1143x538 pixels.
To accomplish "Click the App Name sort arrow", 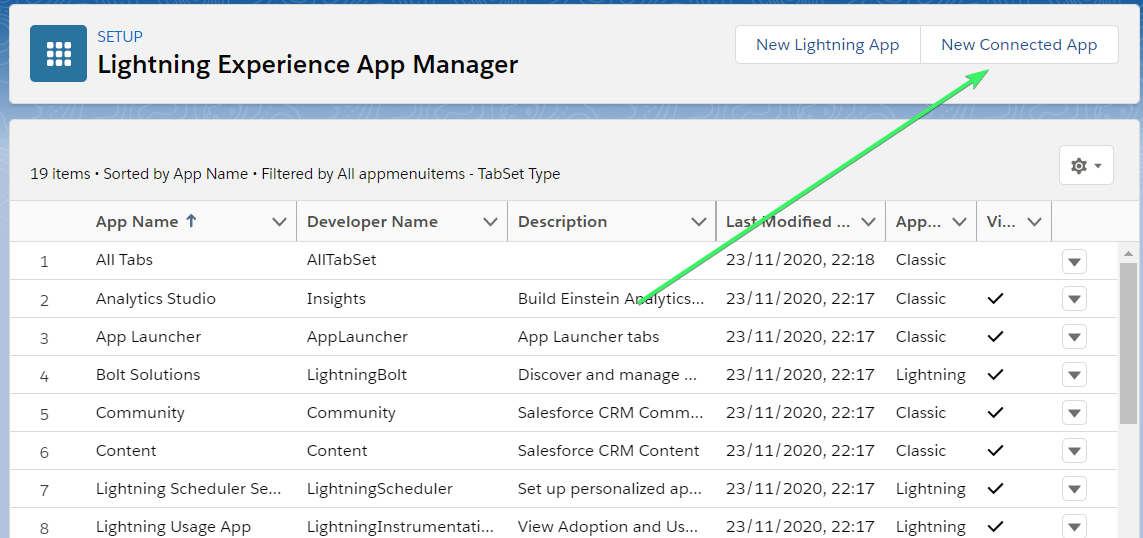I will pos(191,221).
